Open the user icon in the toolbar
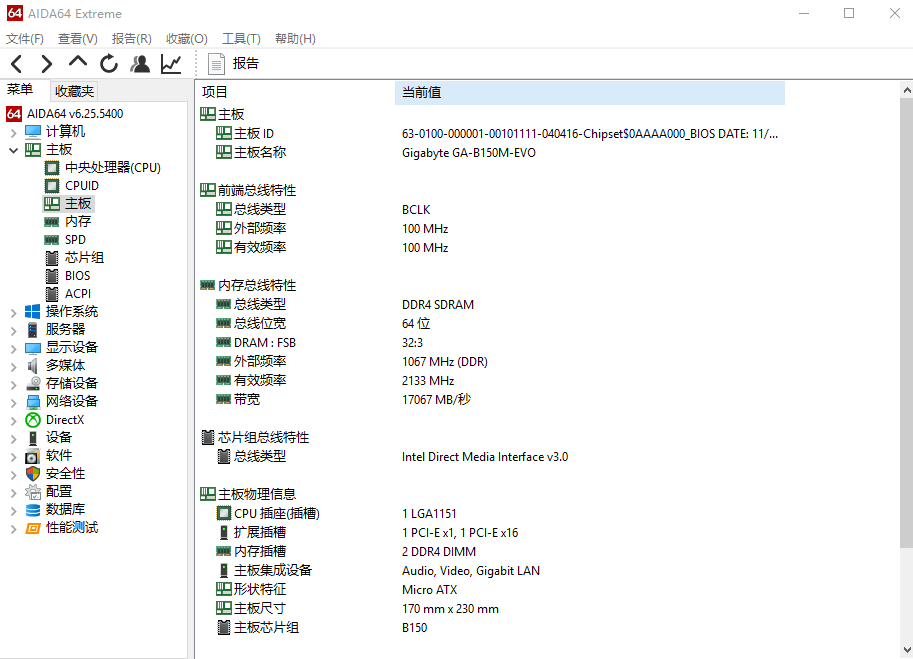Image resolution: width=913 pixels, height=659 pixels. [140, 63]
